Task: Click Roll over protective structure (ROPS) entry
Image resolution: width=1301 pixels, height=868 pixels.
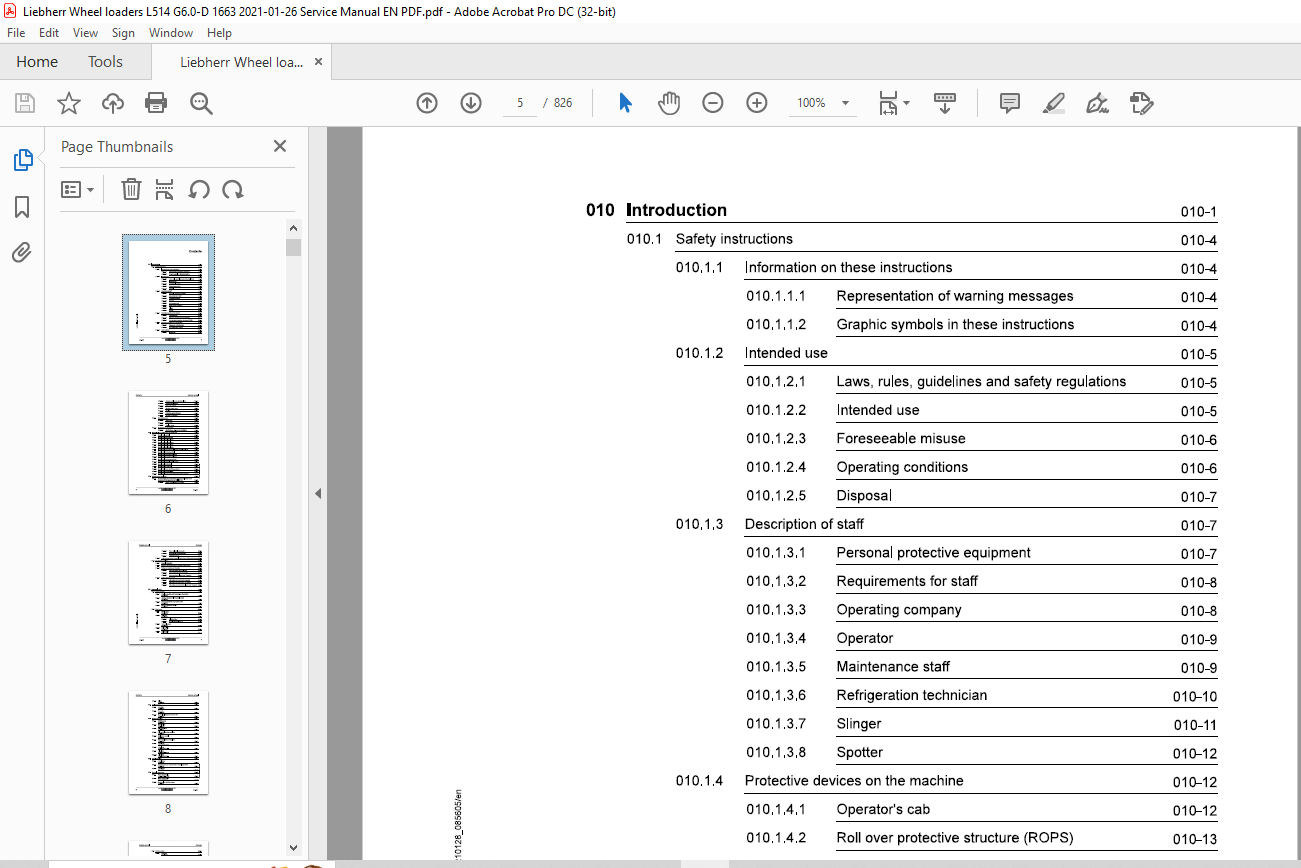Action: point(955,838)
